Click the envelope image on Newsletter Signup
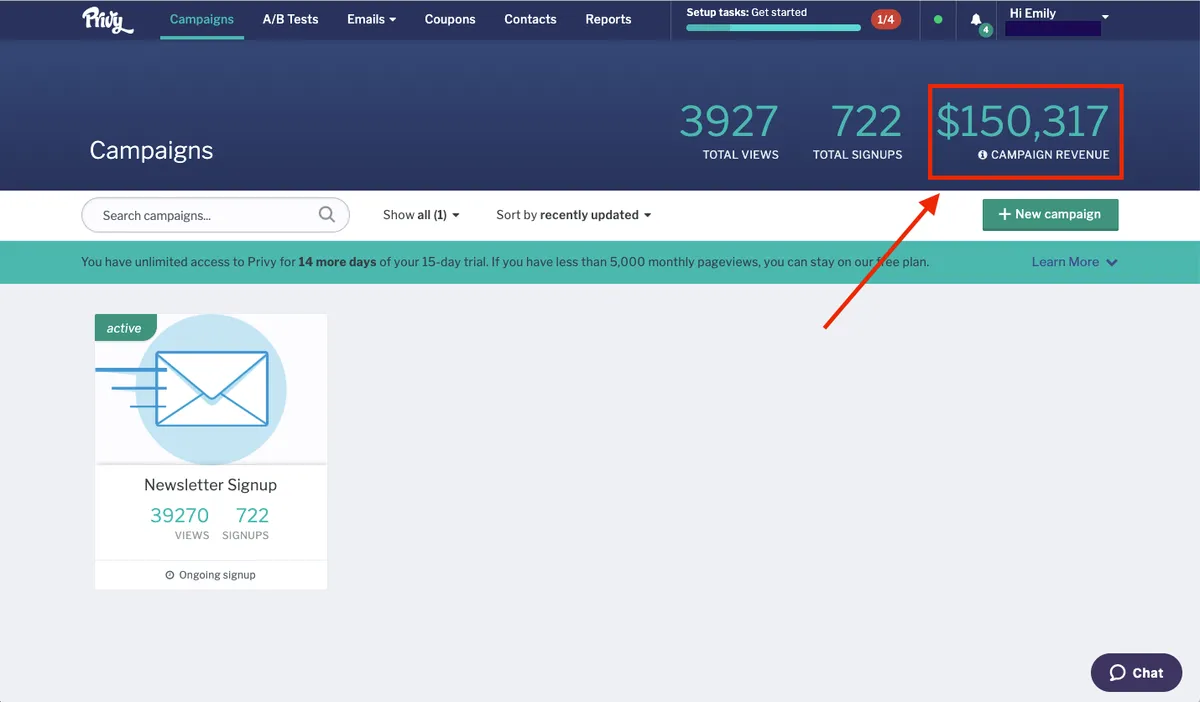The height and width of the screenshot is (702, 1200). (x=211, y=389)
